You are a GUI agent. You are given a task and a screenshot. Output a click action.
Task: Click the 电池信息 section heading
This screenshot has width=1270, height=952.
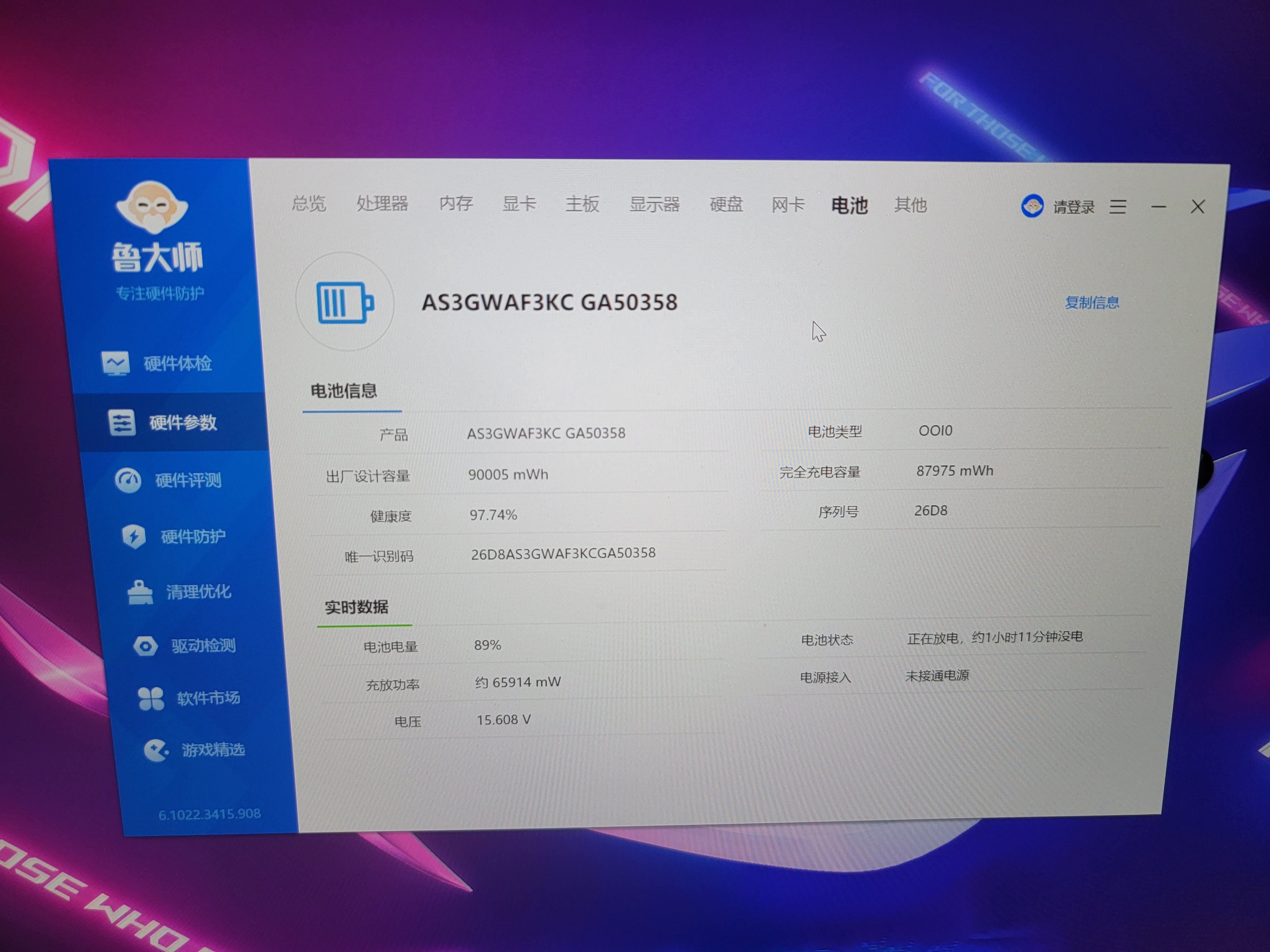pos(344,391)
